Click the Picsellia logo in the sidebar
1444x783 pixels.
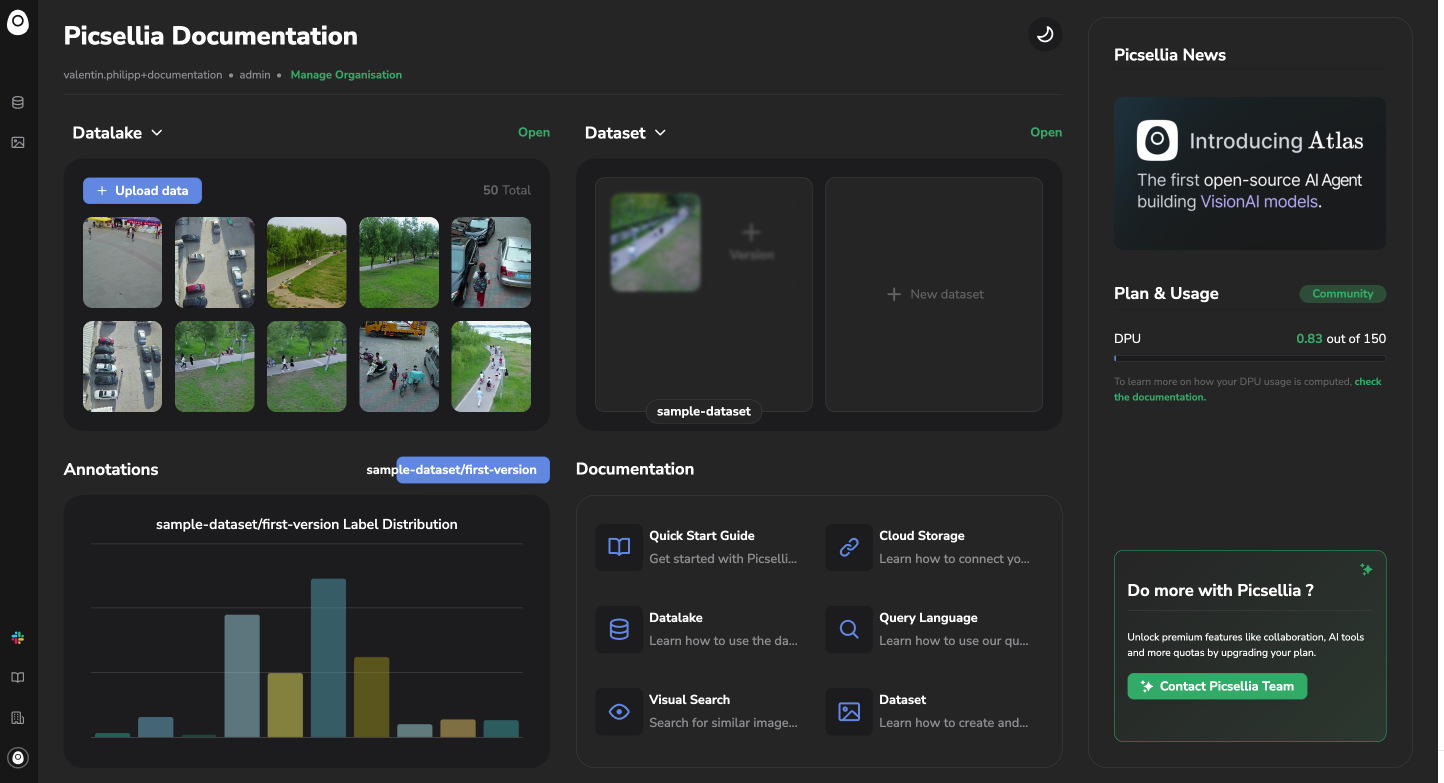(x=18, y=23)
